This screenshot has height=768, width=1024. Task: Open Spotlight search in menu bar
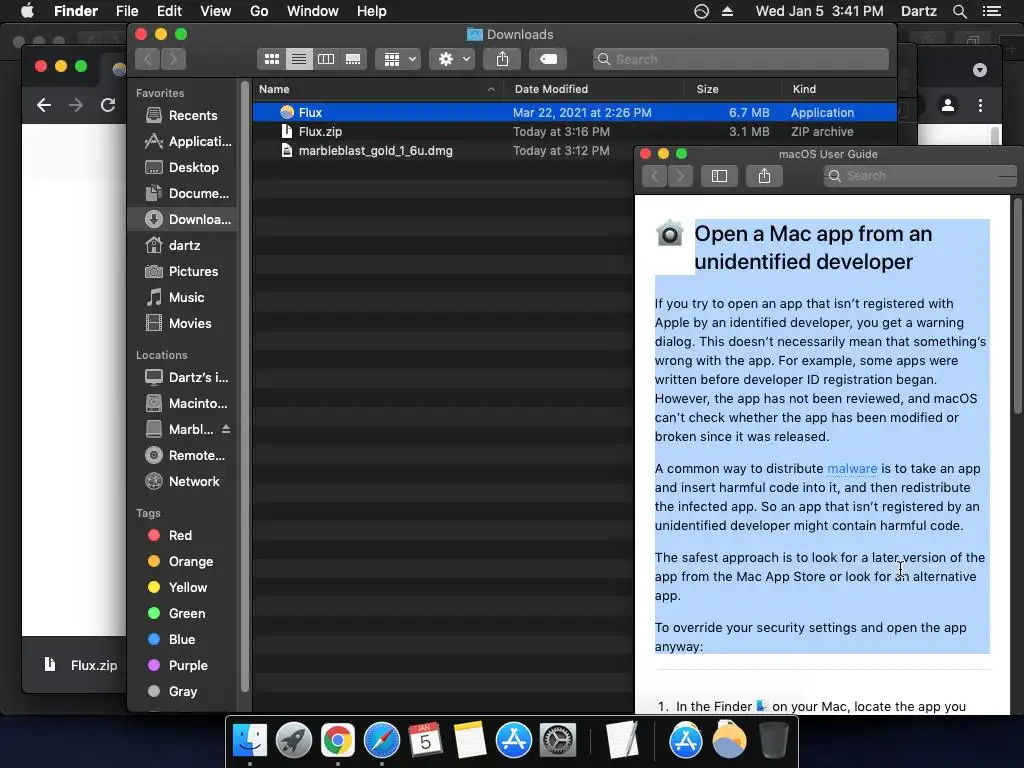[959, 11]
